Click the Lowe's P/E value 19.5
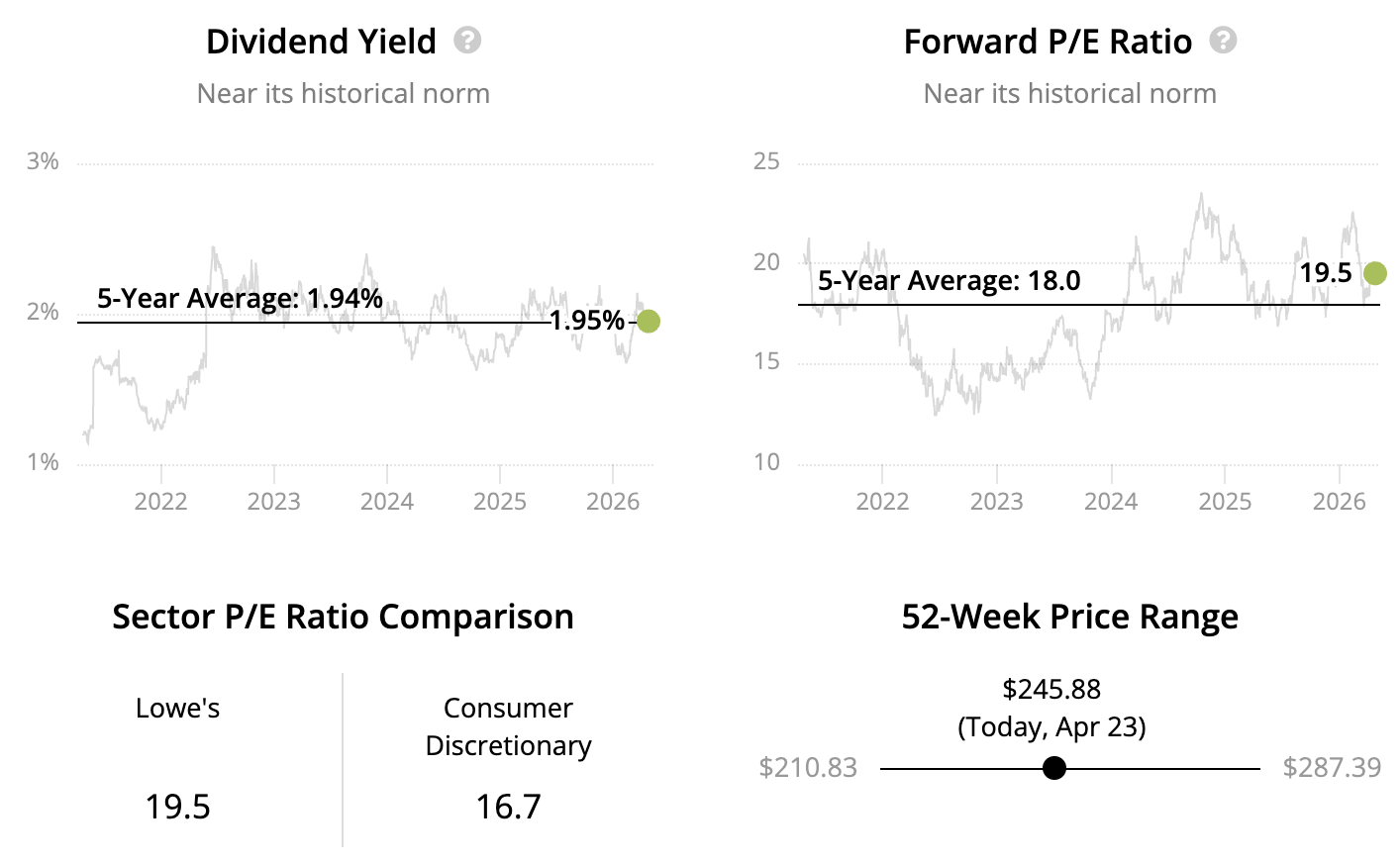Viewport: 1400px width, 863px height. pyautogui.click(x=178, y=807)
